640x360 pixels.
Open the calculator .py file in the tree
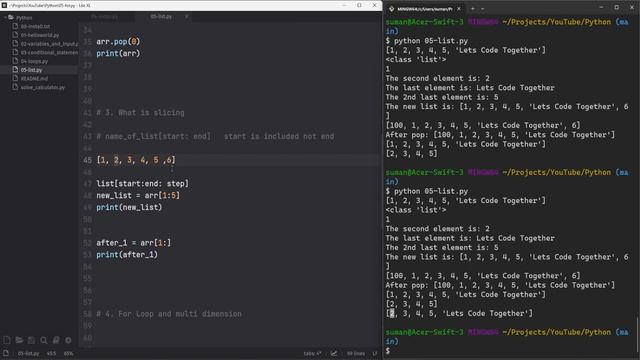(43, 87)
